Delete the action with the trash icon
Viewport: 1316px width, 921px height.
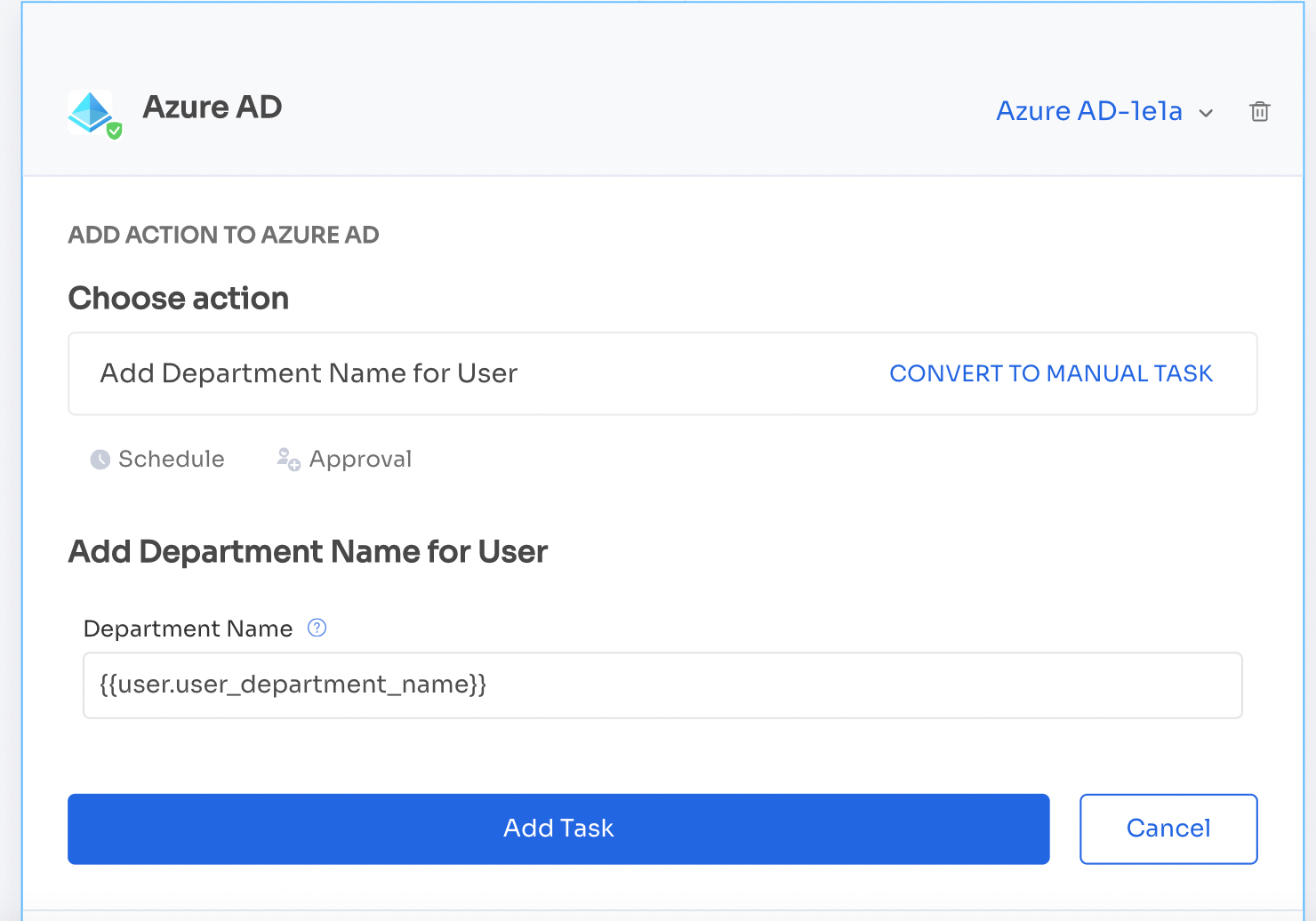click(1259, 111)
